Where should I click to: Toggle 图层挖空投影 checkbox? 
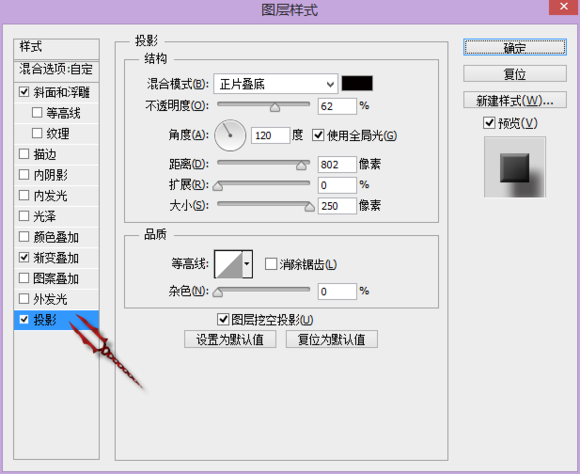pyautogui.click(x=223, y=319)
